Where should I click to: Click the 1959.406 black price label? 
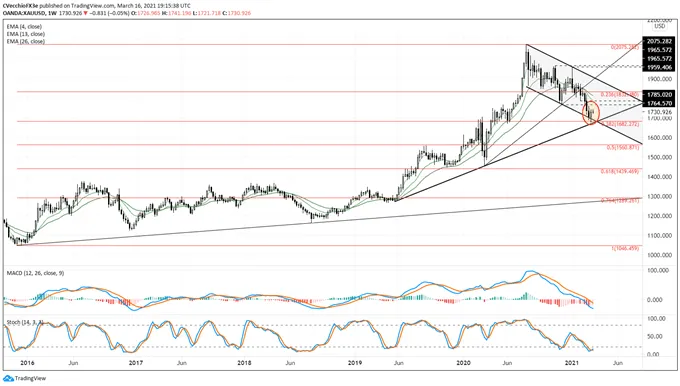(659, 67)
